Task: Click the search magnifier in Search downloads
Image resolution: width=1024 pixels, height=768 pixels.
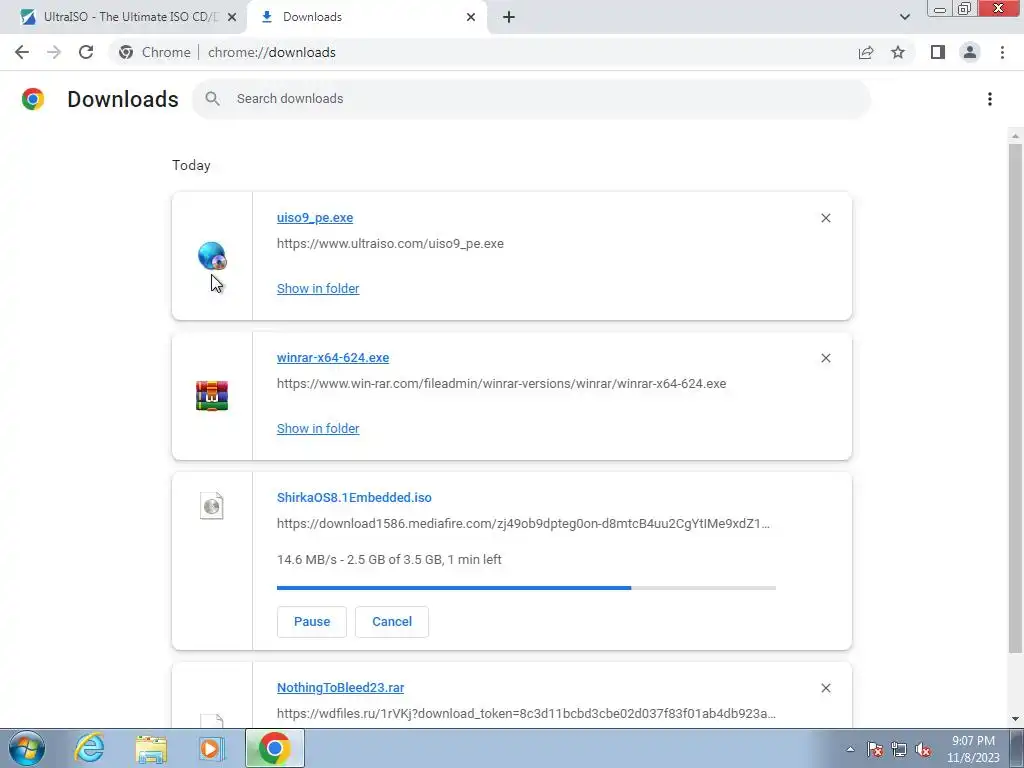Action: coord(212,99)
